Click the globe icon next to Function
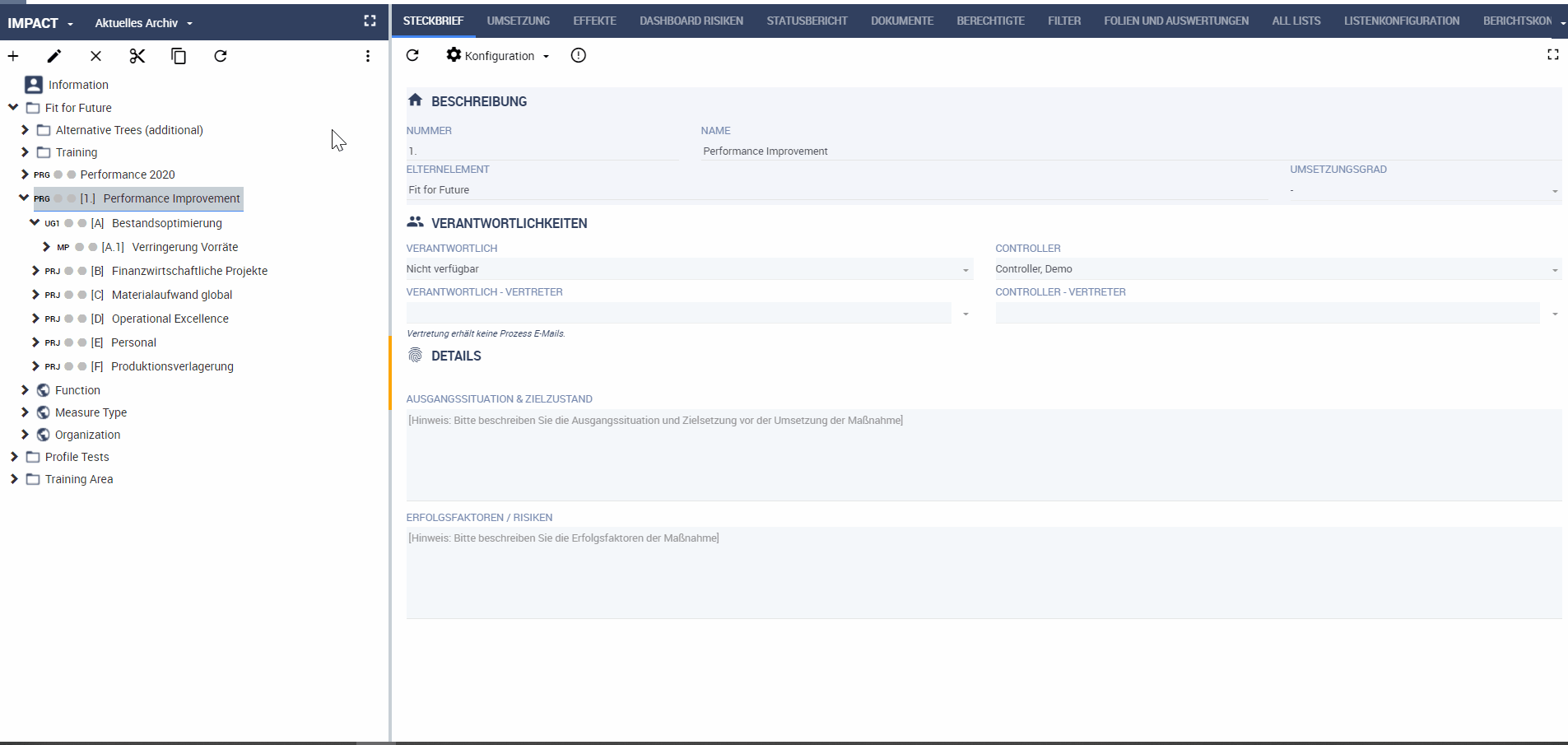This screenshot has height=745, width=1568. (44, 390)
